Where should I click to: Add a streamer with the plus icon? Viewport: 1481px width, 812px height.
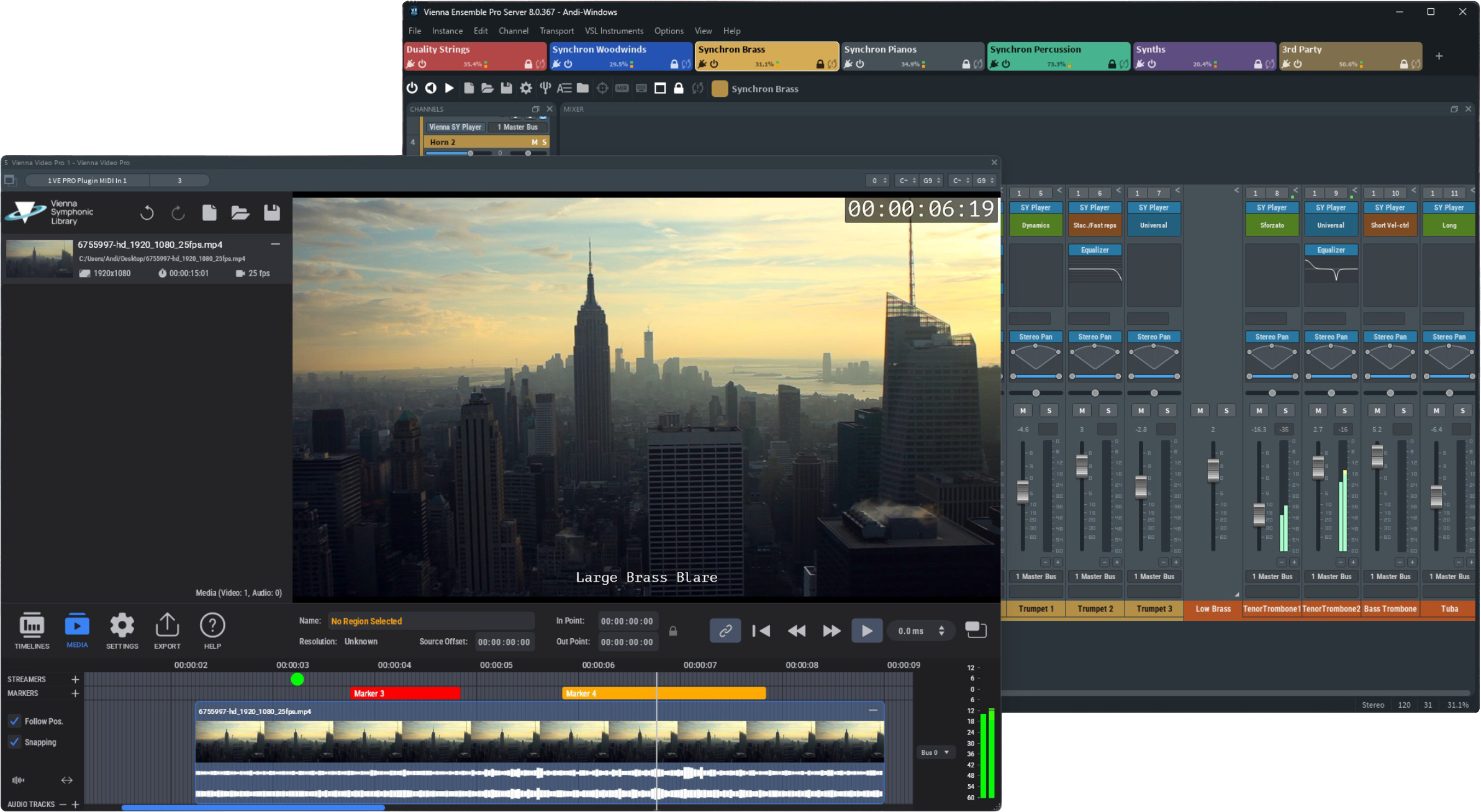(75, 680)
